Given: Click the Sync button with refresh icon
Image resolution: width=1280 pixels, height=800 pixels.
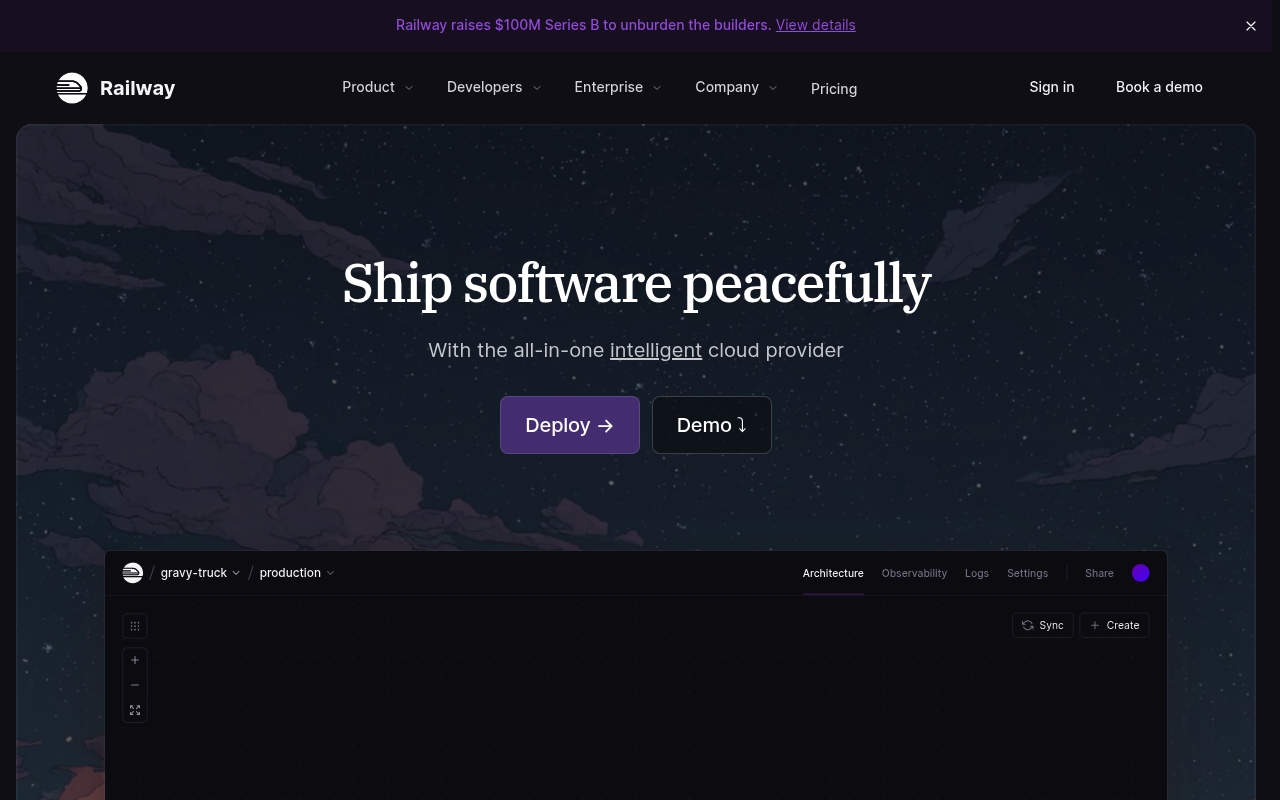Looking at the screenshot, I should tap(1043, 625).
